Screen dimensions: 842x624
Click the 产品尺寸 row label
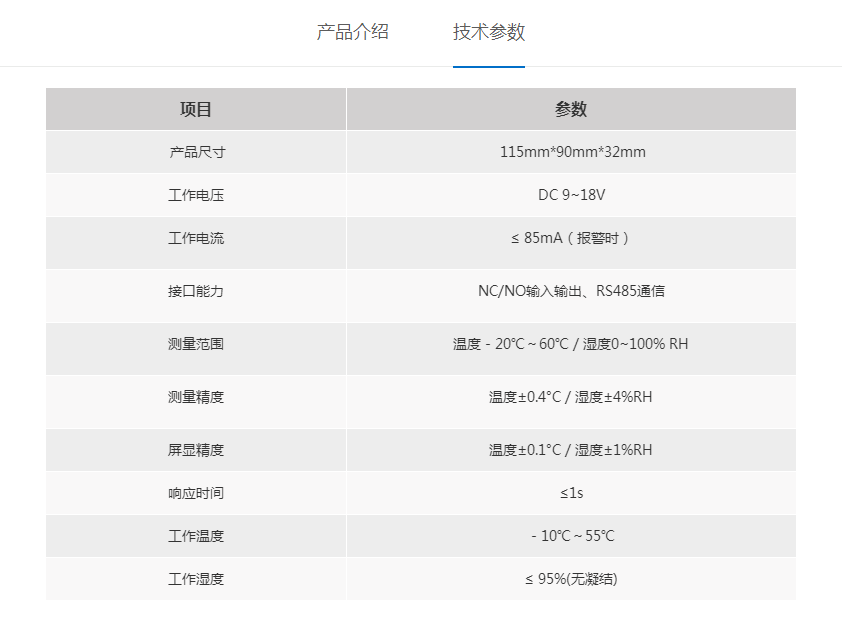(196, 153)
